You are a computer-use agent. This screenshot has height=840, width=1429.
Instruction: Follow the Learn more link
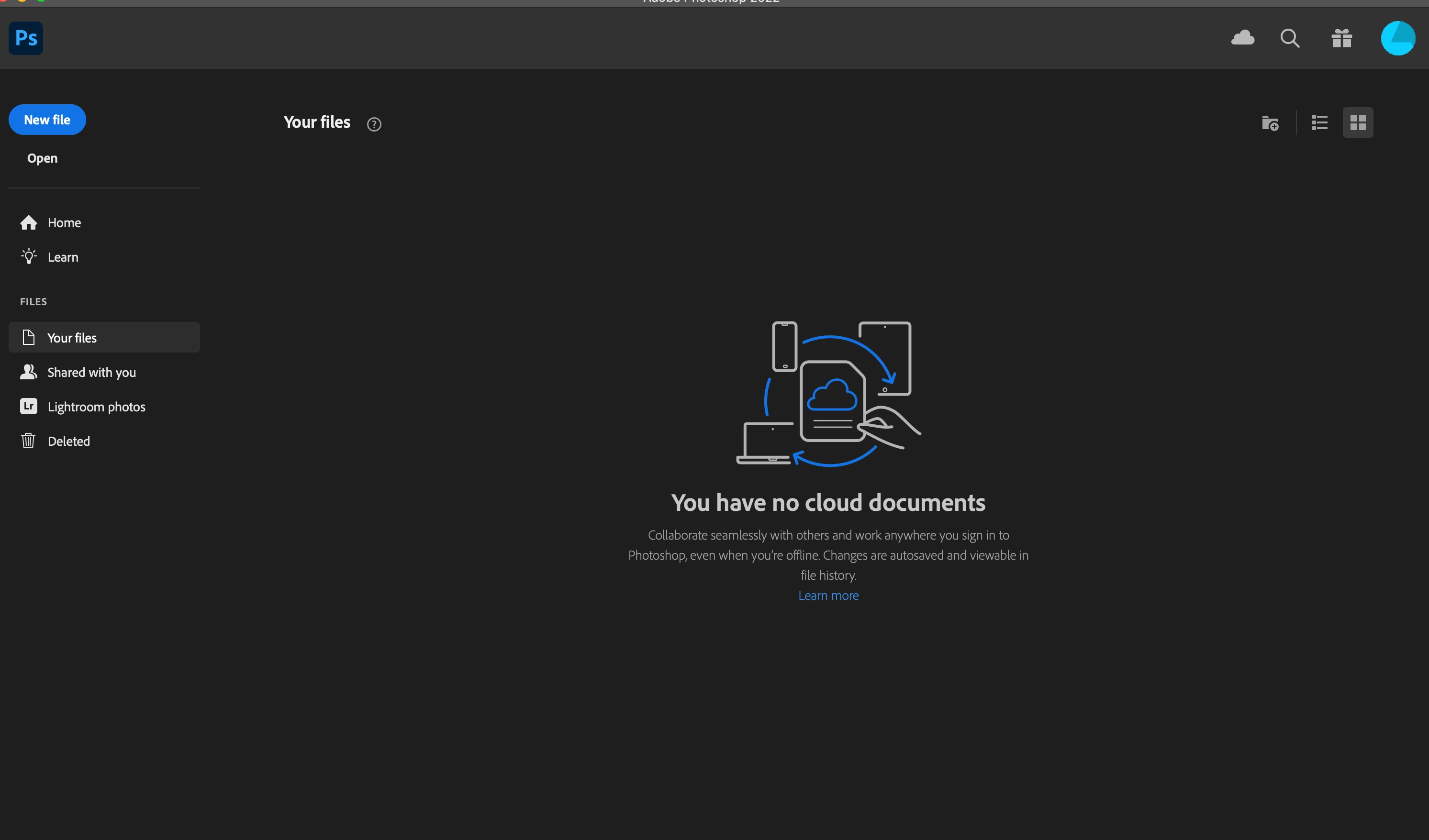point(828,596)
